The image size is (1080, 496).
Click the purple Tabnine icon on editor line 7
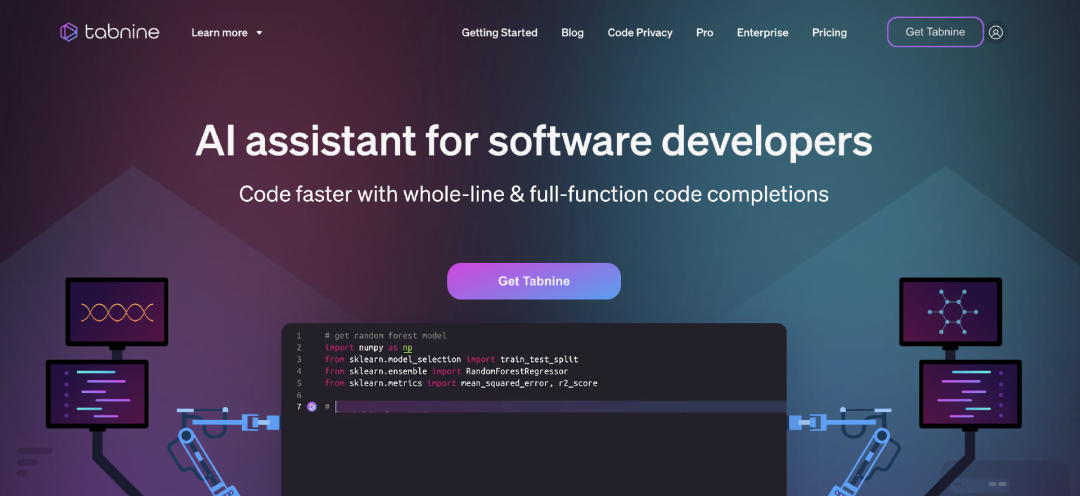312,407
